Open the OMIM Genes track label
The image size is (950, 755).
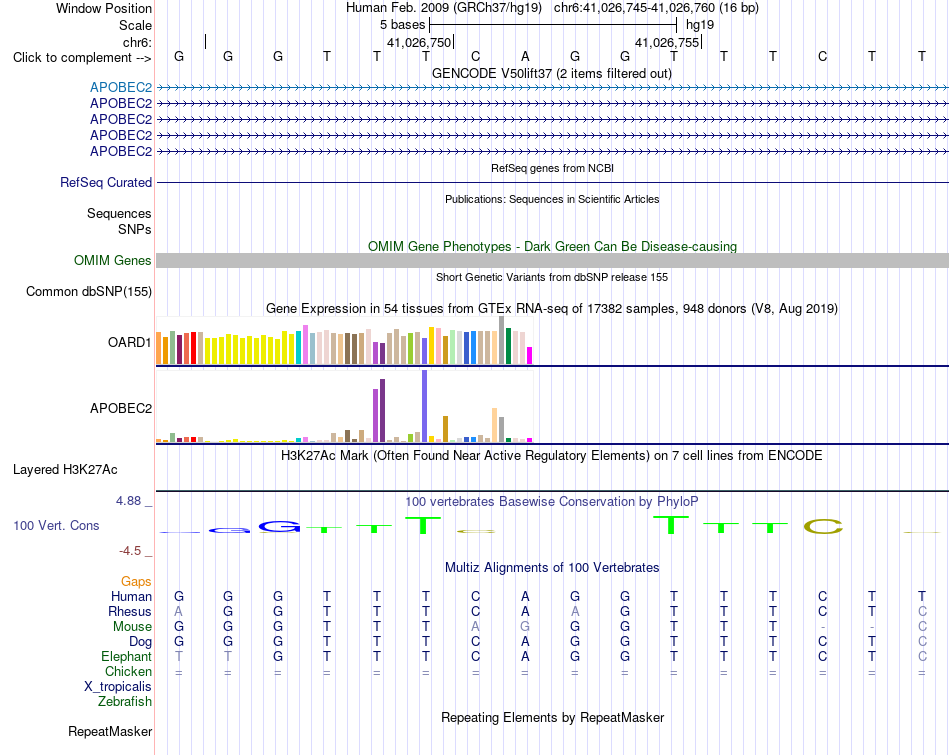(x=112, y=261)
